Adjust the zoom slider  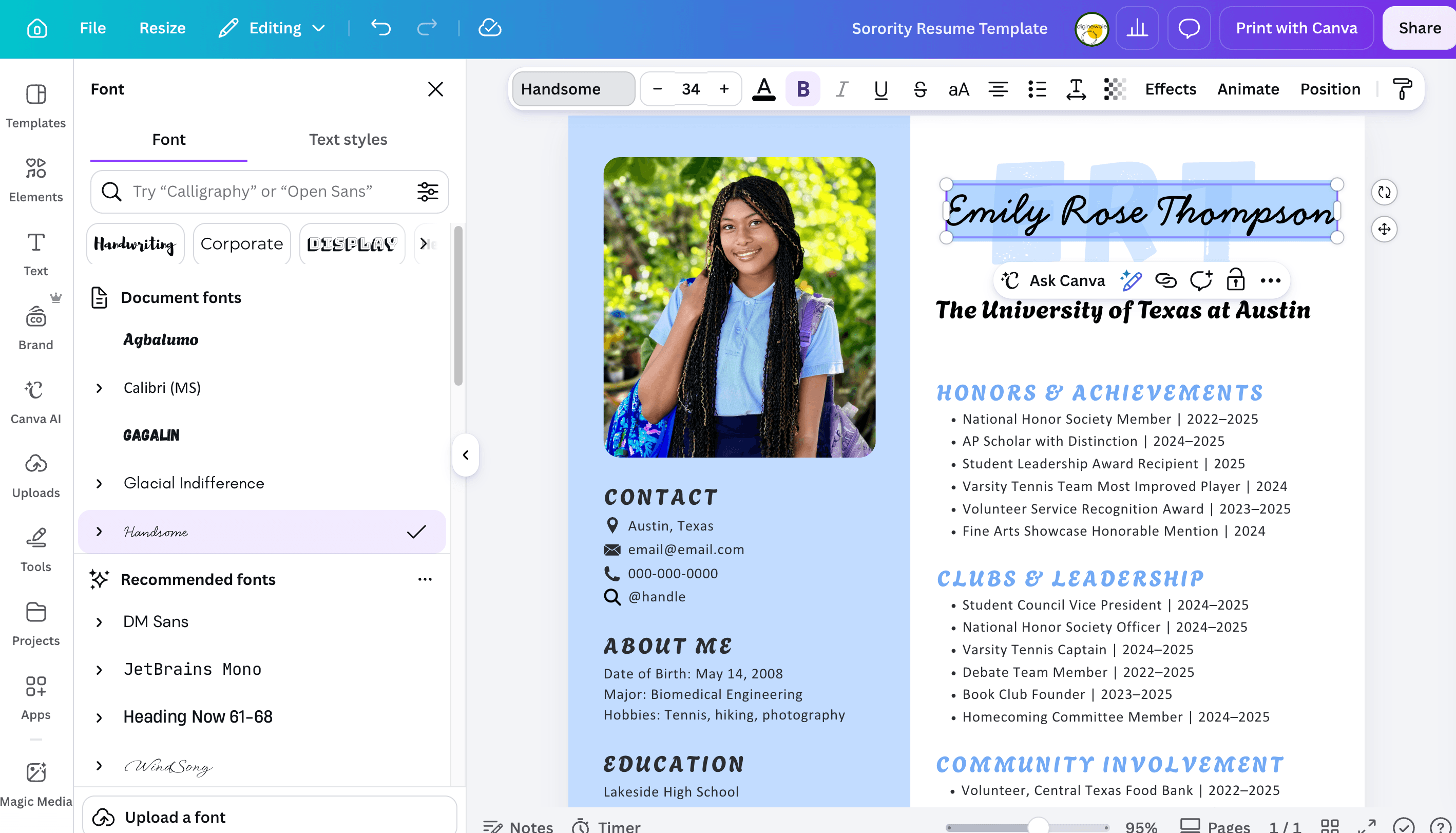tap(1038, 826)
